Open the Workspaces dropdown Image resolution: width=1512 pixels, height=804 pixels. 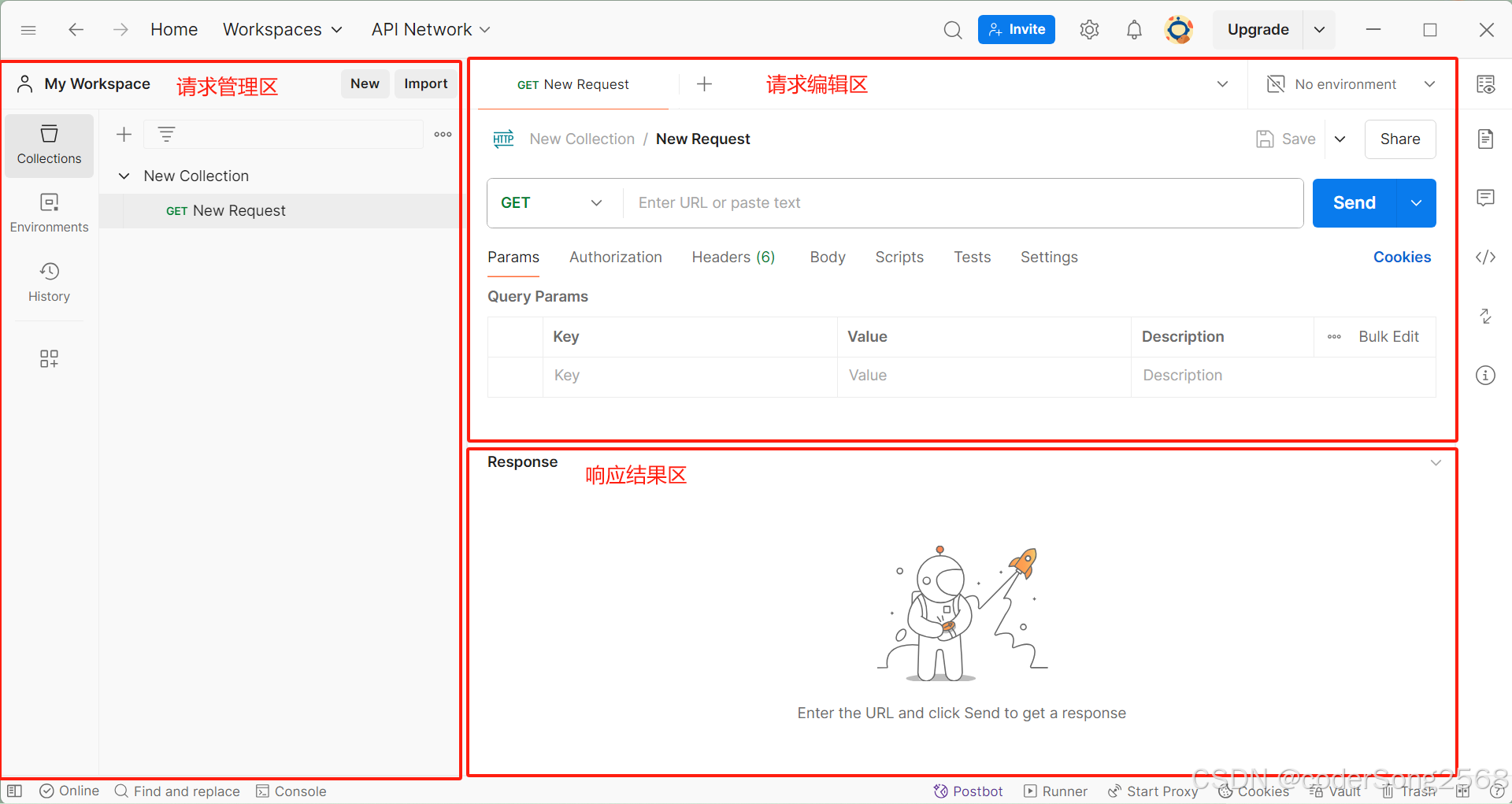pyautogui.click(x=283, y=30)
